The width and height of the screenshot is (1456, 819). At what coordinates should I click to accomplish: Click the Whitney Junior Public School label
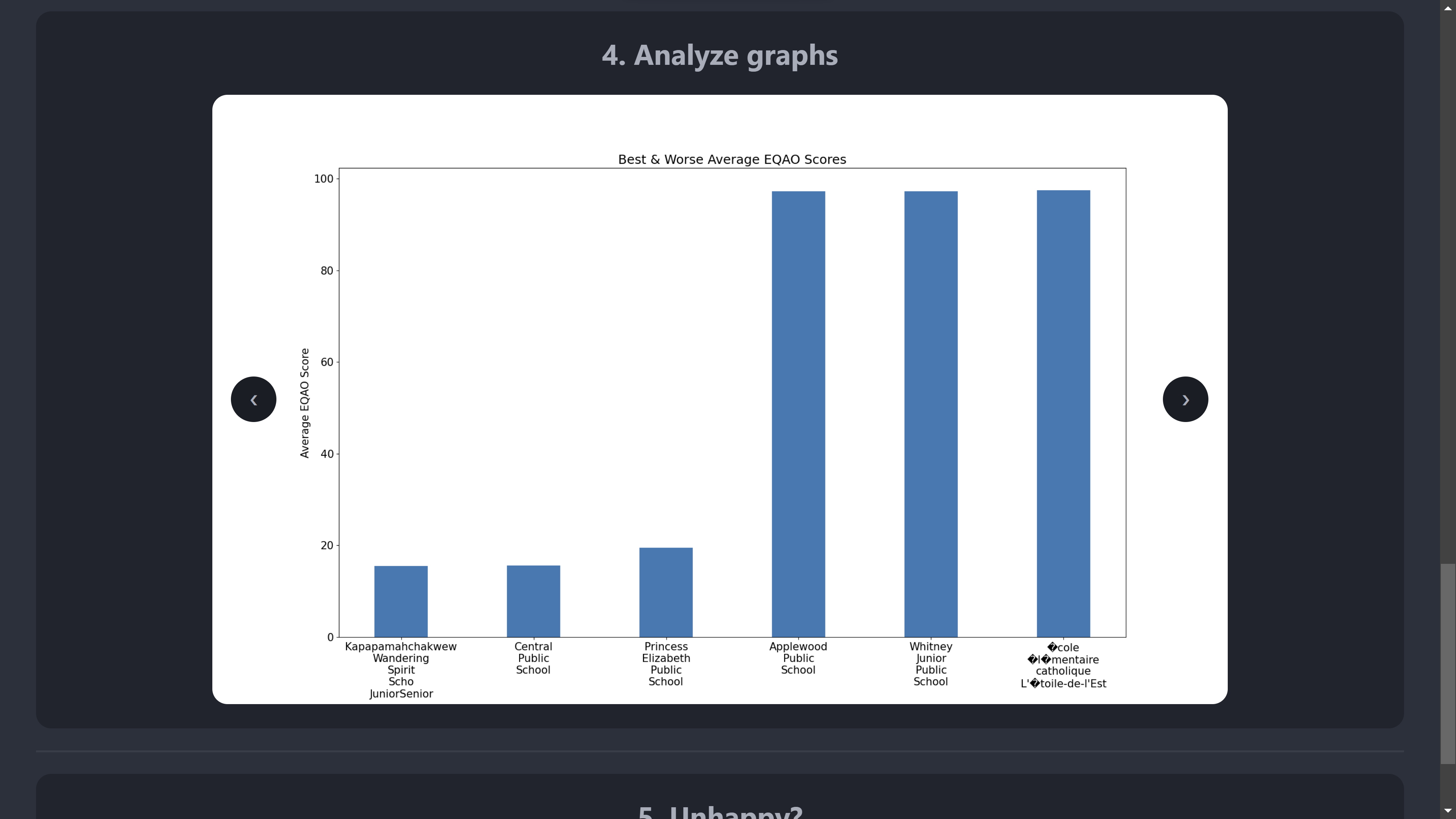tap(930, 664)
